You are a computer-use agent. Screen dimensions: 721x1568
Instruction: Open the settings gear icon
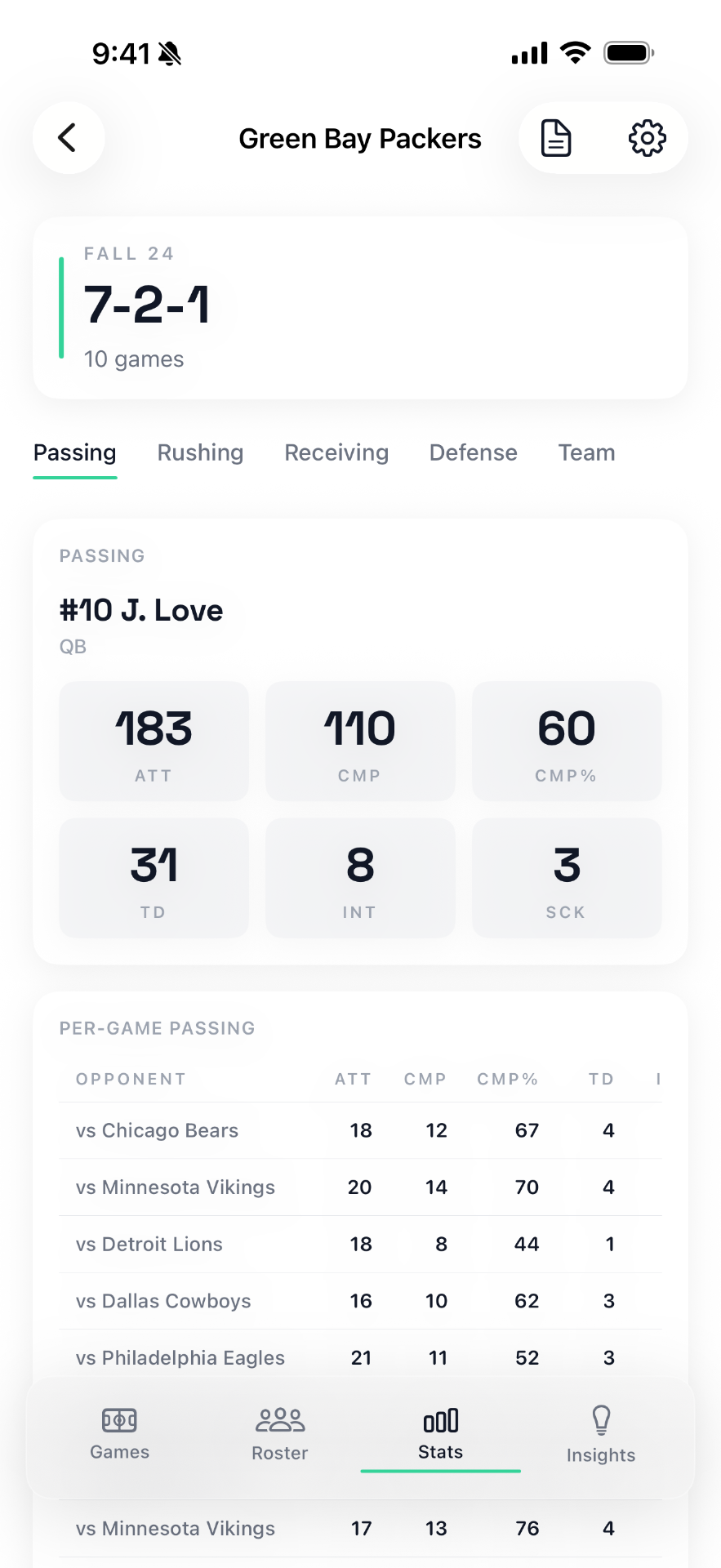(x=647, y=138)
